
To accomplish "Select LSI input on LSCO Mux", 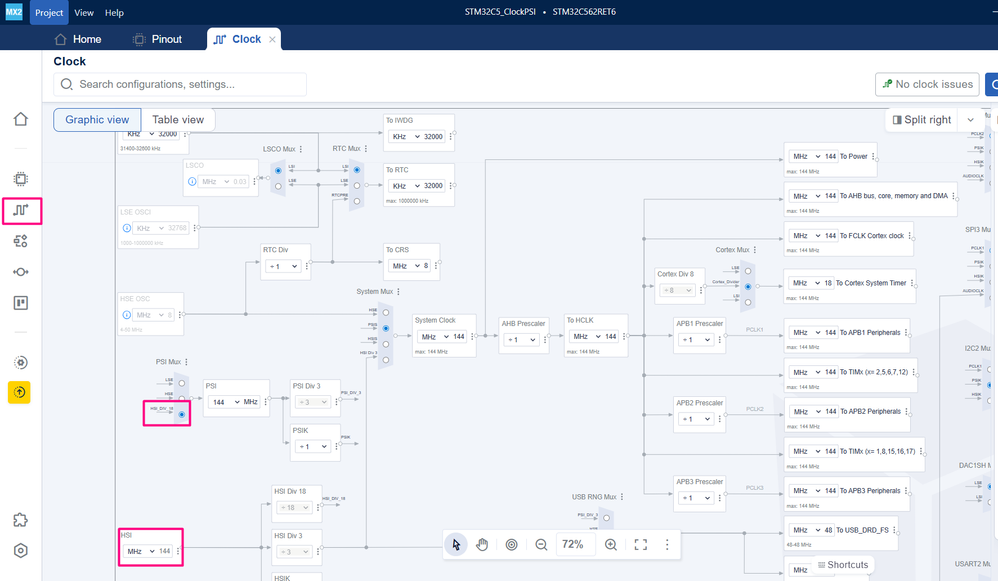I will tap(278, 171).
